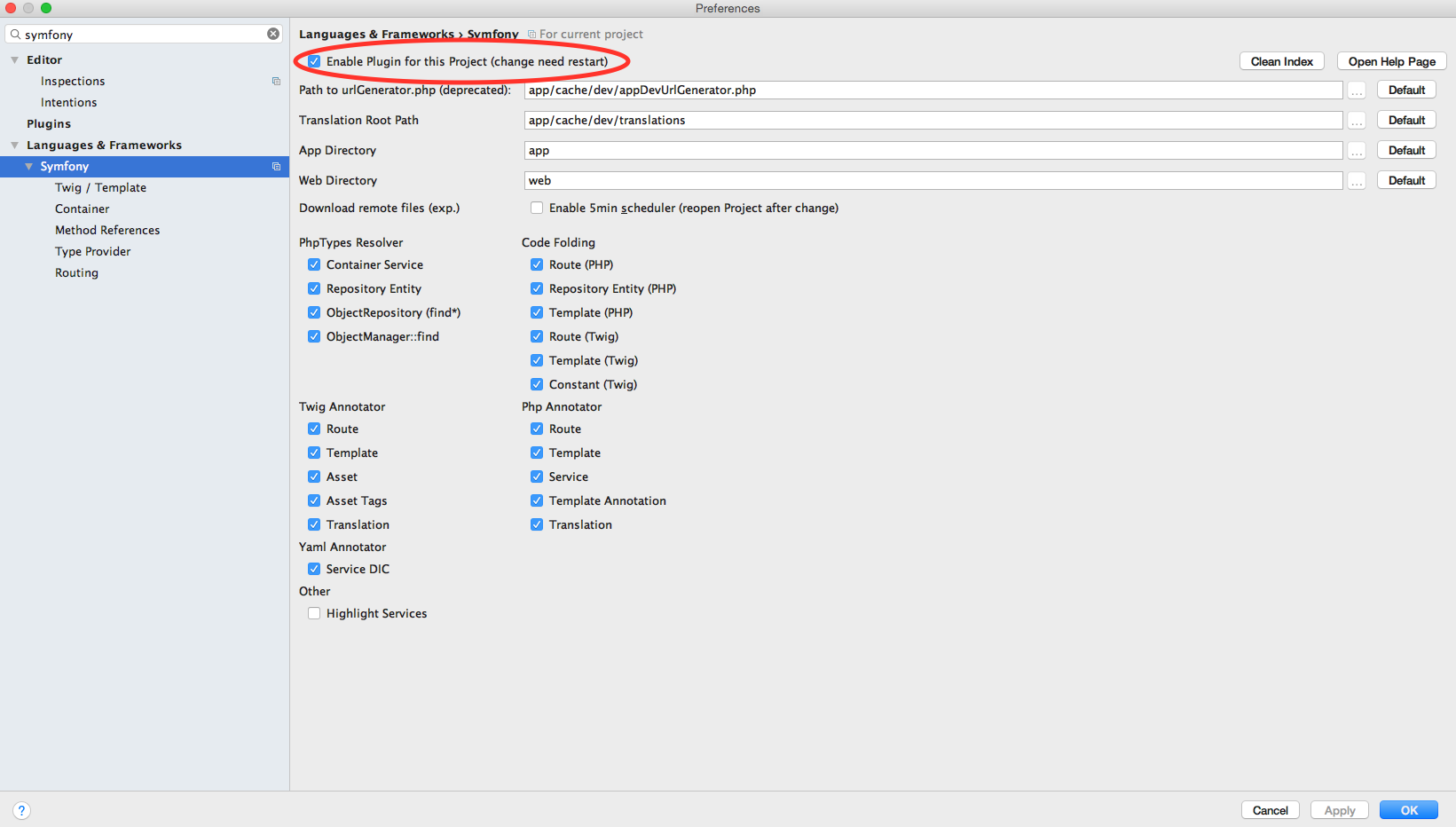Open Type Provider settings
Screen dimensions: 1456x827
coord(93,251)
